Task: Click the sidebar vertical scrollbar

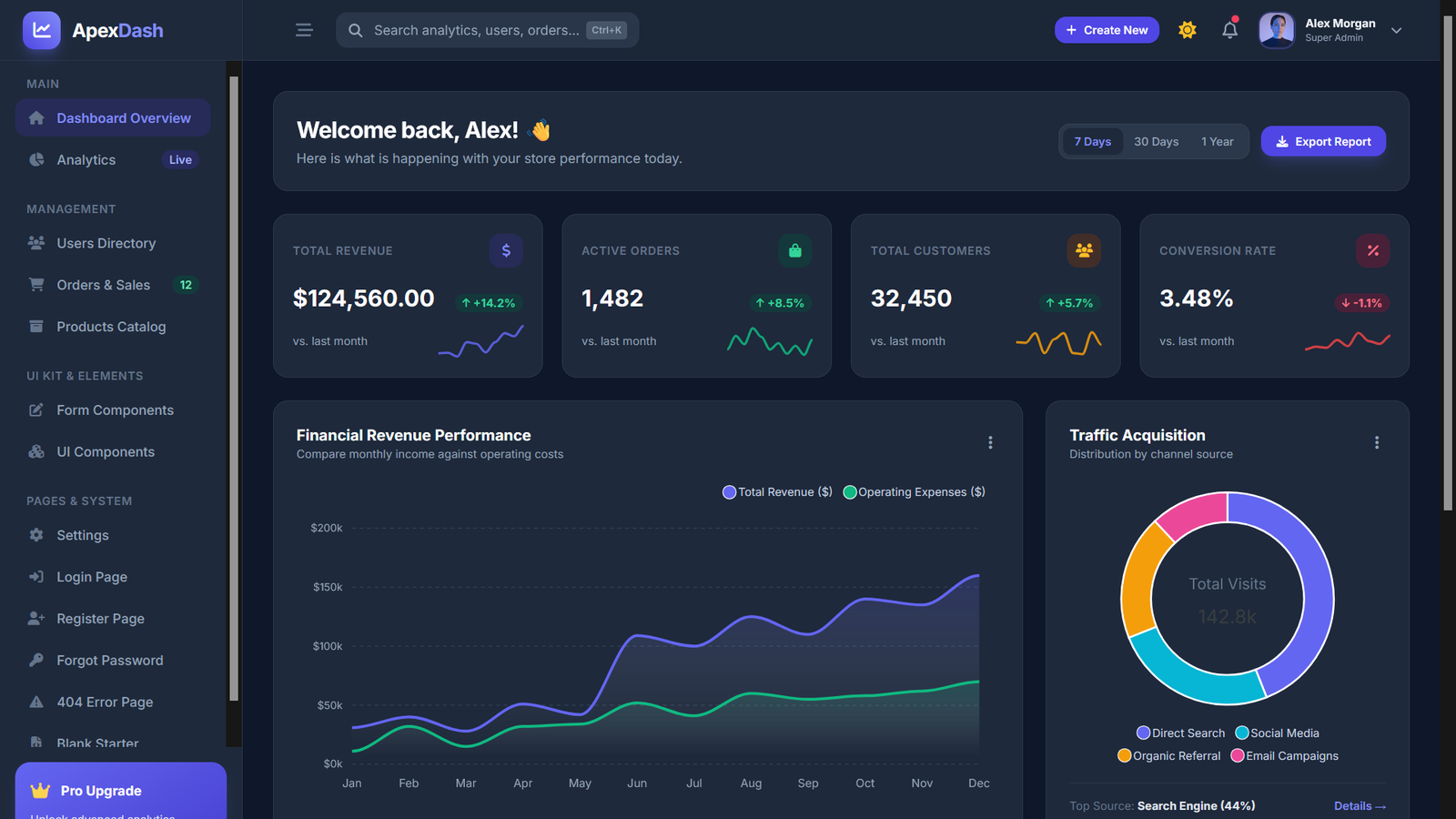Action: click(x=234, y=389)
